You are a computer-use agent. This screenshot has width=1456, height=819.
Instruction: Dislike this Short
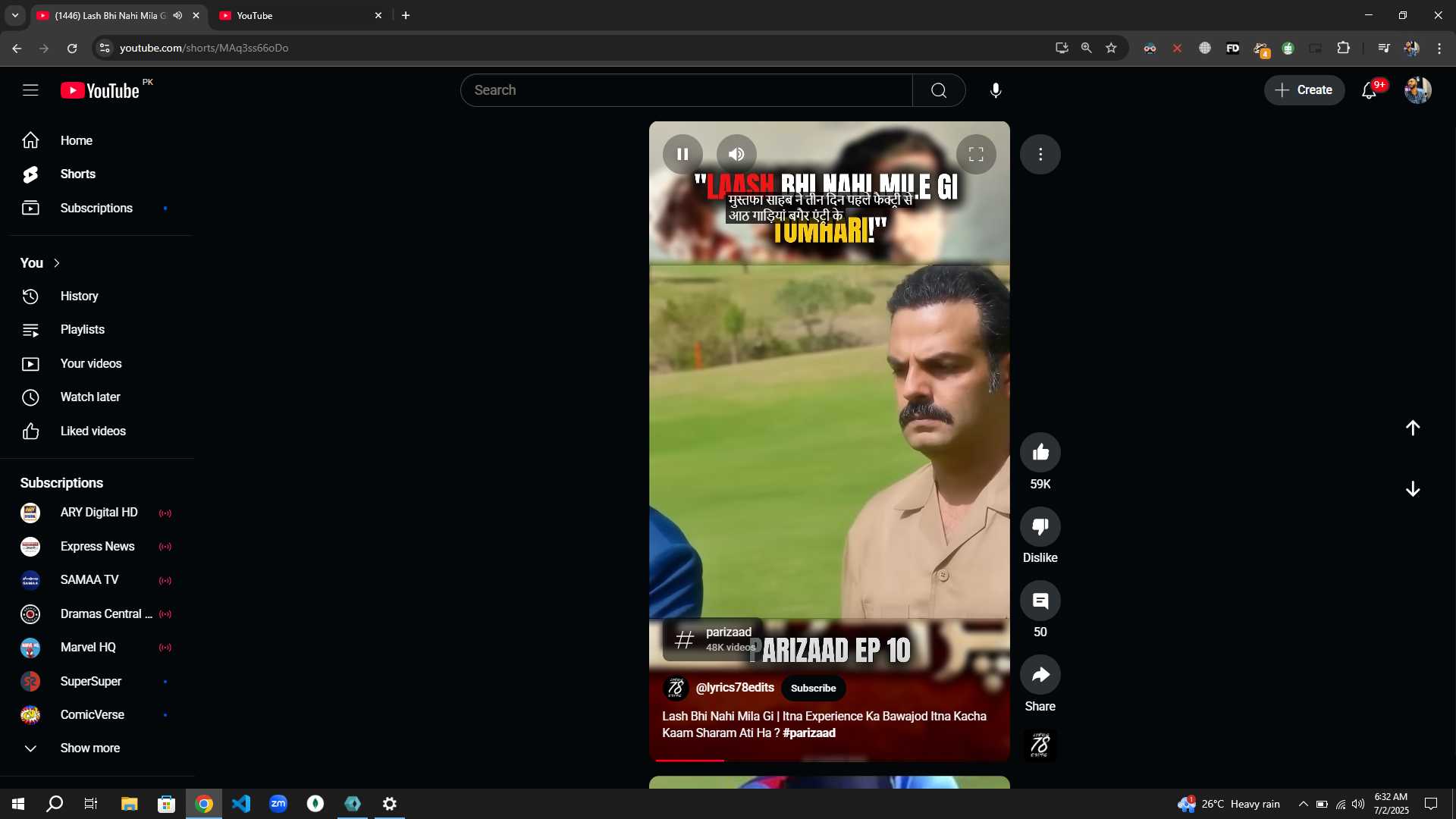tap(1040, 526)
